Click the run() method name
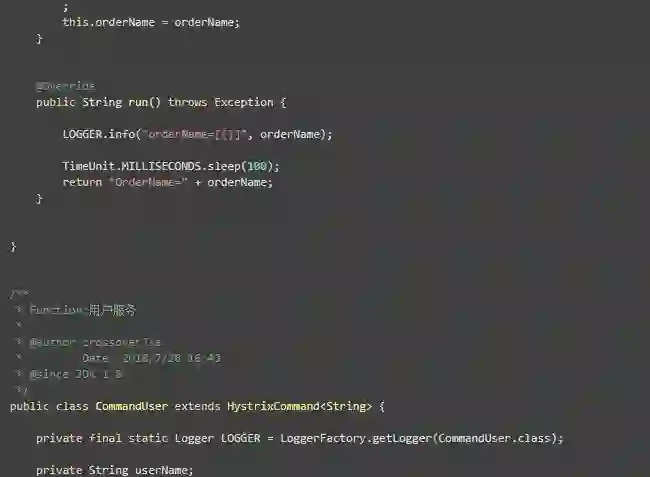Viewport: 650px width, 477px height. [x=144, y=102]
